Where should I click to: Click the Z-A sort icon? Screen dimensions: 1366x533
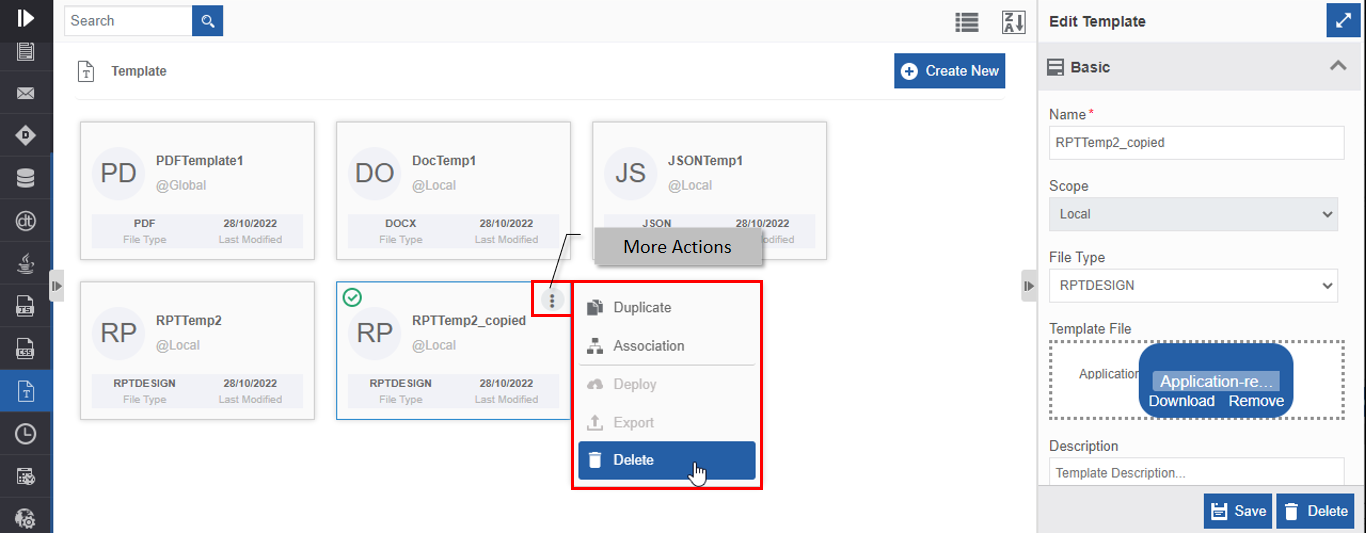[1014, 22]
